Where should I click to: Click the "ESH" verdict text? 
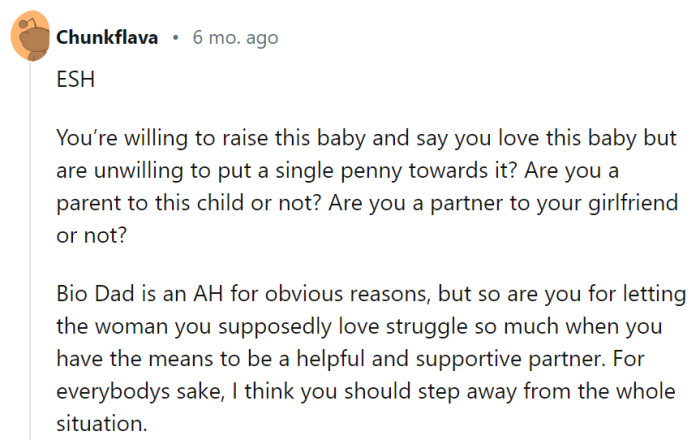pos(75,81)
